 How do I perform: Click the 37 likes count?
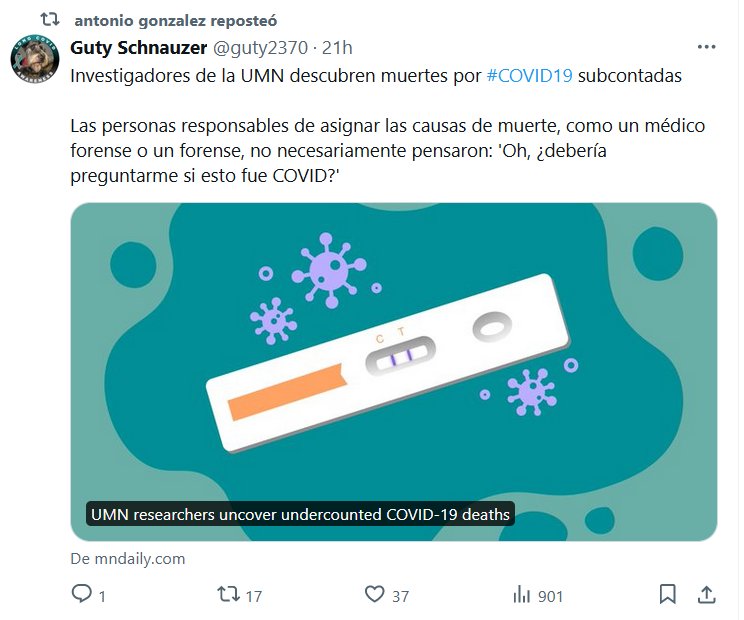(x=400, y=596)
